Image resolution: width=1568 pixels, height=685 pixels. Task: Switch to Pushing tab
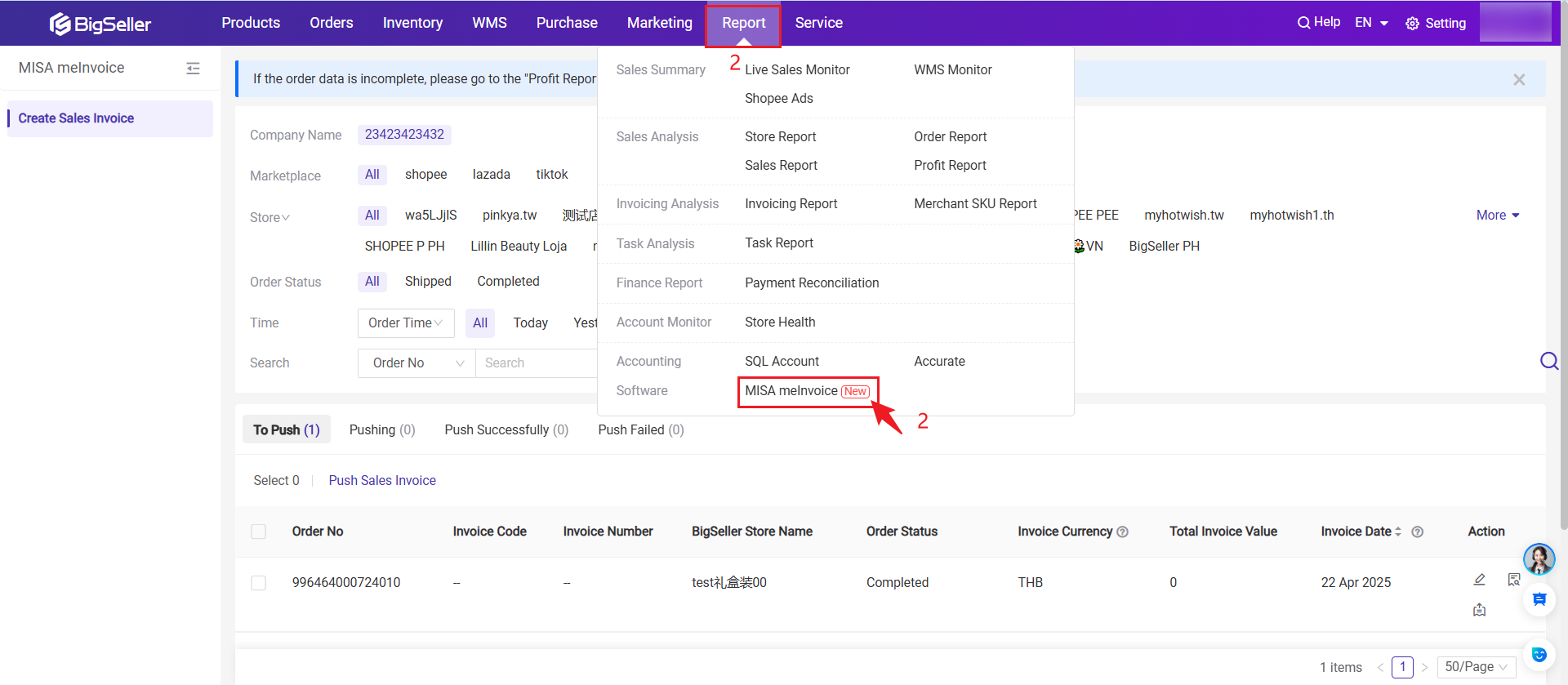(382, 430)
